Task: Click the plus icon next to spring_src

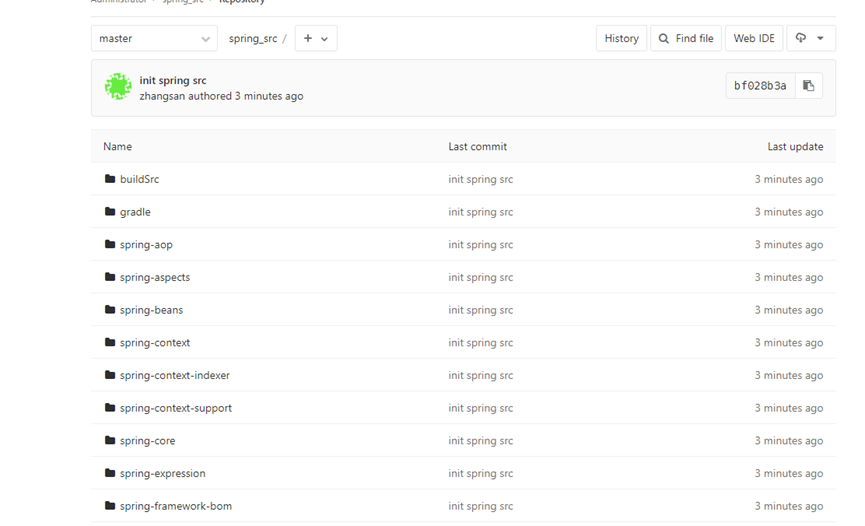Action: point(308,38)
